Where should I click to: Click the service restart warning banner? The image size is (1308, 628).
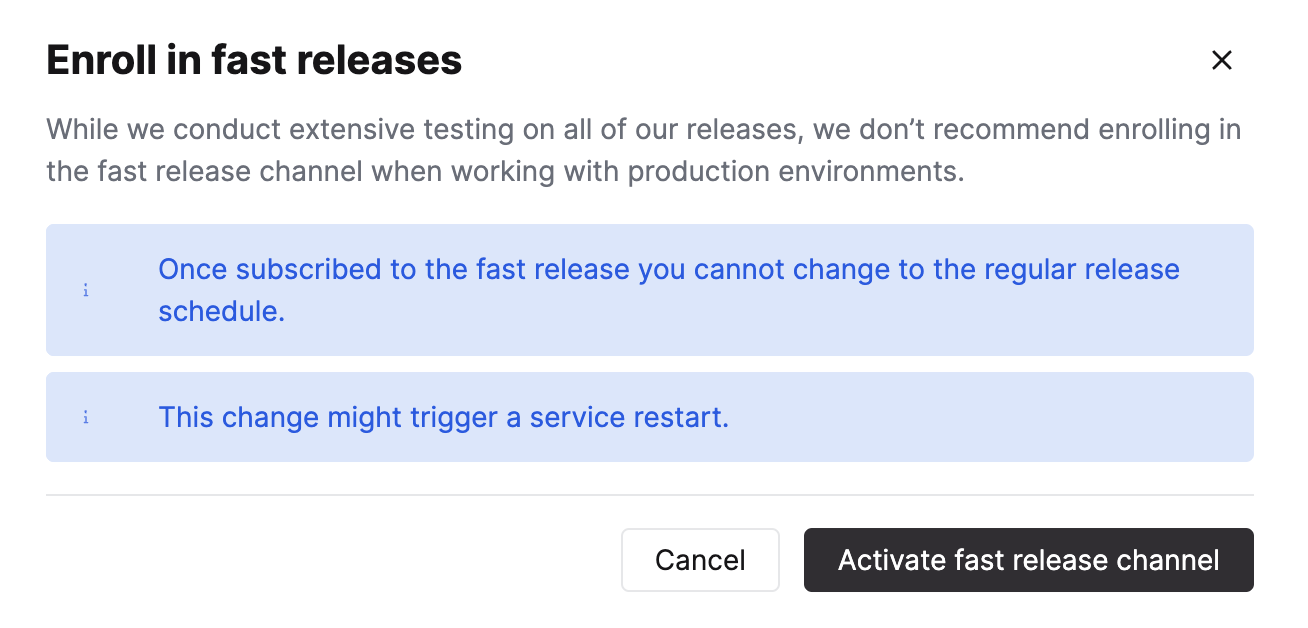click(649, 417)
